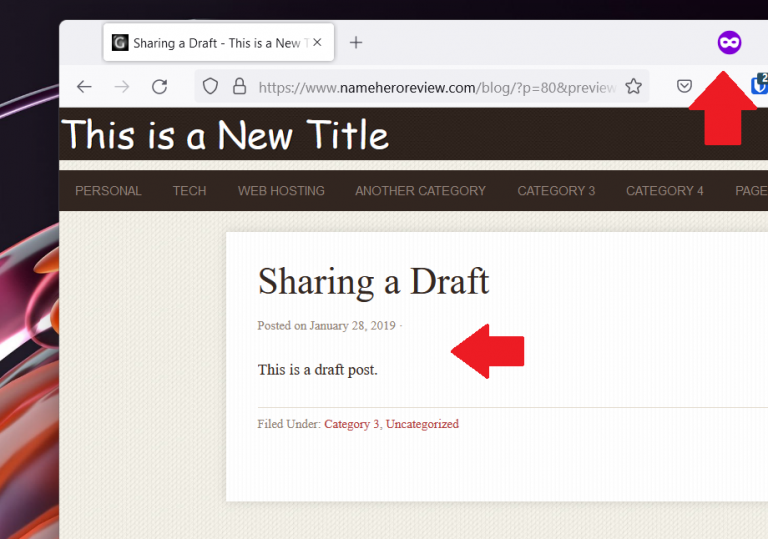Click the Posted on January 28, 2019 text

(x=327, y=326)
